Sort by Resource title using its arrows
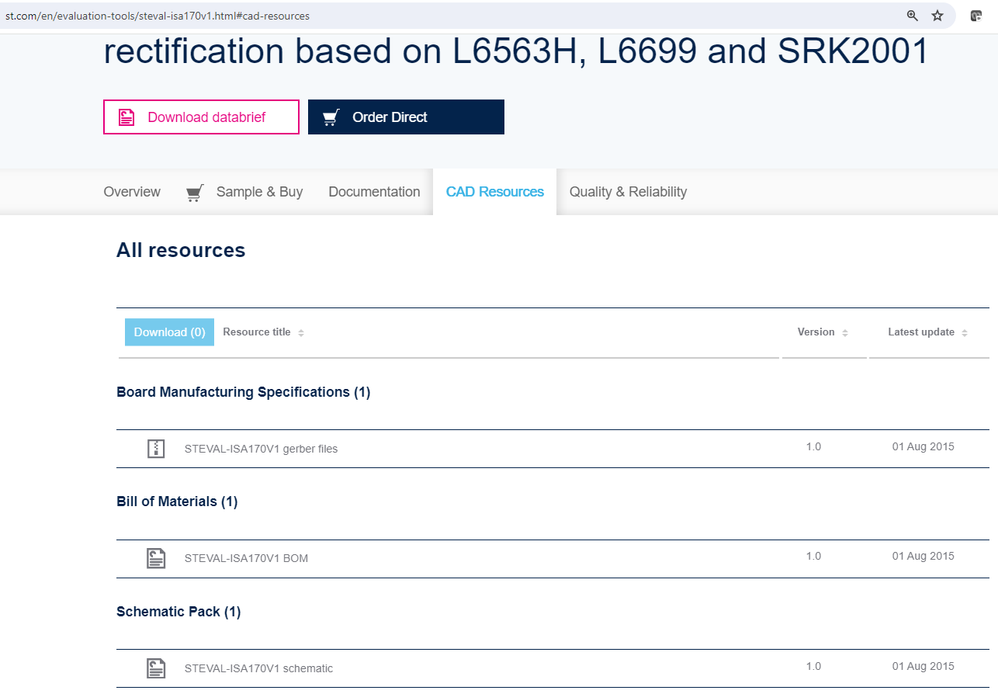The width and height of the screenshot is (998, 698). tap(301, 333)
